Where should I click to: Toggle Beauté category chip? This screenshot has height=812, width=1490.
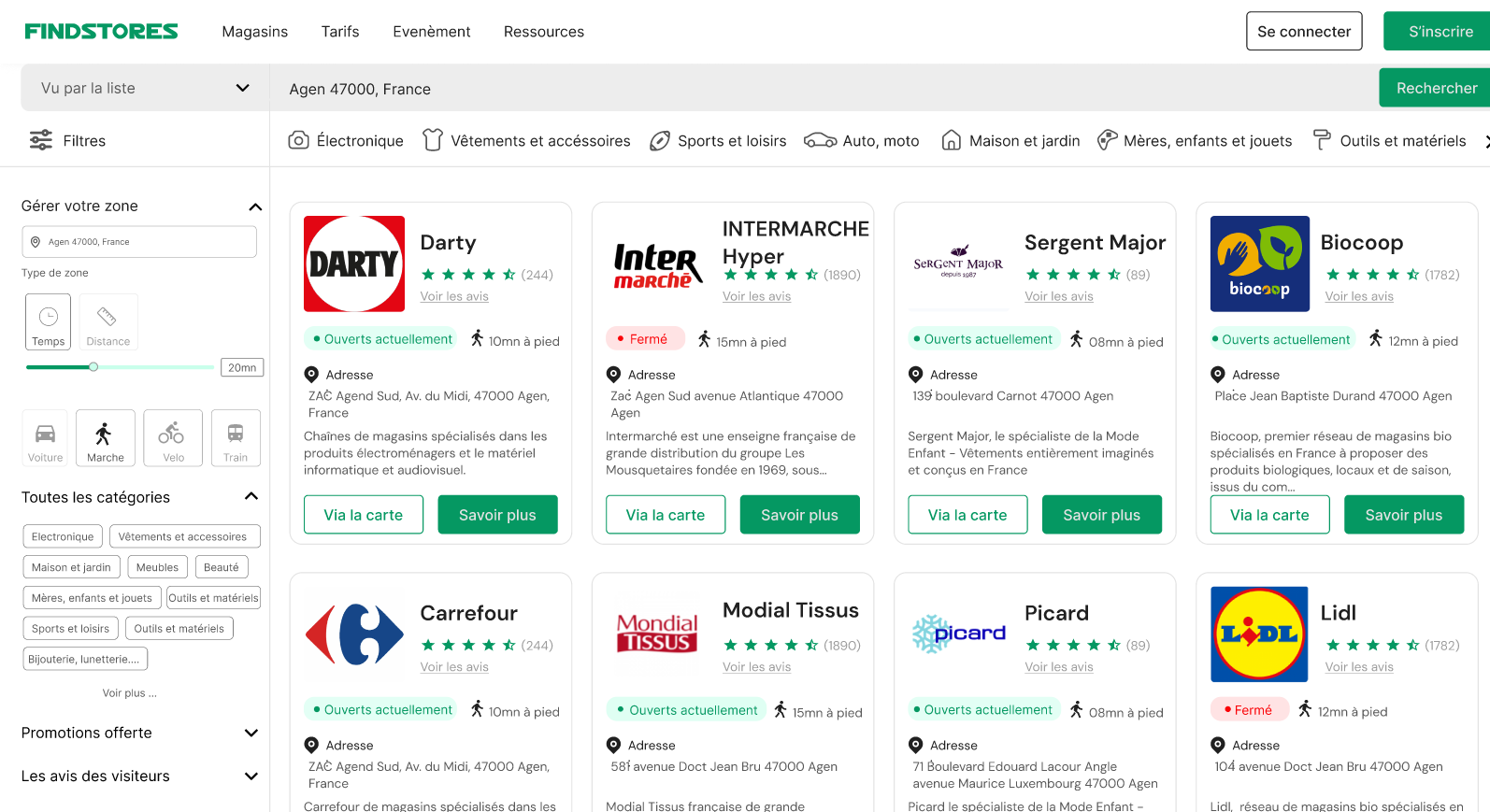pos(222,567)
